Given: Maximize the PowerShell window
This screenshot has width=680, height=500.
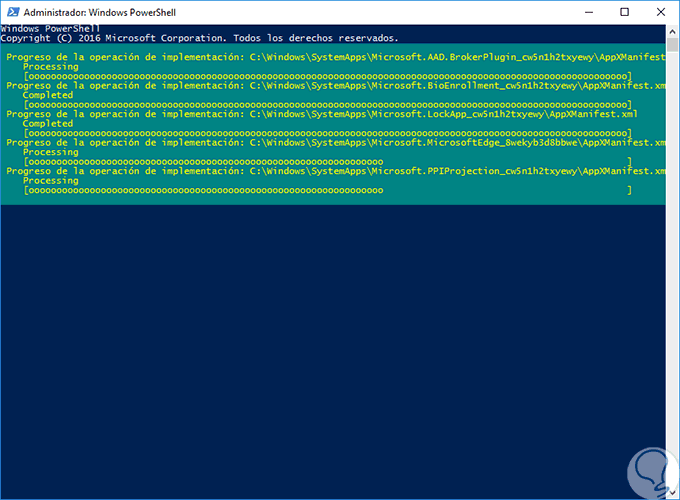Looking at the screenshot, I should [x=624, y=12].
